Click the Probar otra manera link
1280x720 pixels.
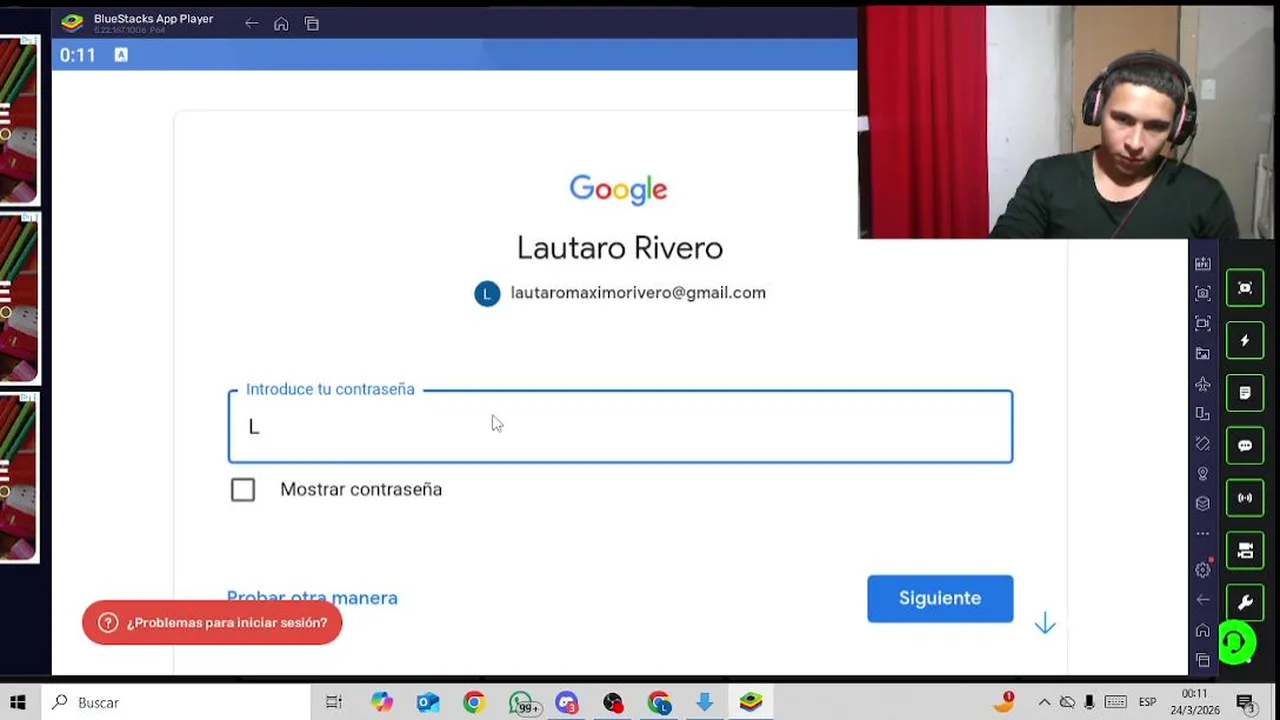312,597
